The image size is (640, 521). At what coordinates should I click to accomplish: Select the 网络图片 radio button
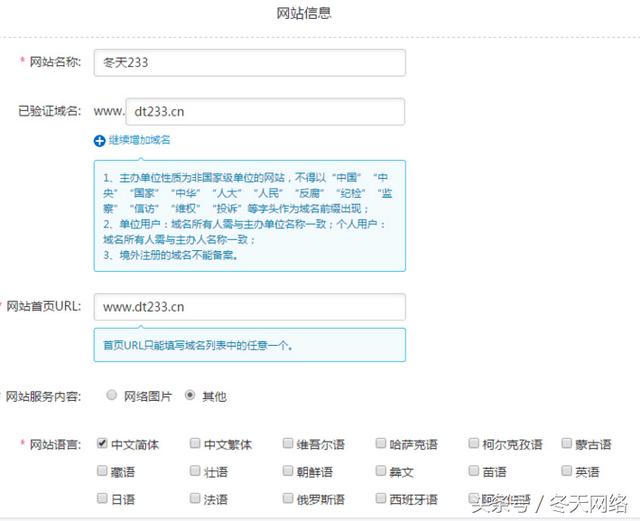tap(111, 396)
